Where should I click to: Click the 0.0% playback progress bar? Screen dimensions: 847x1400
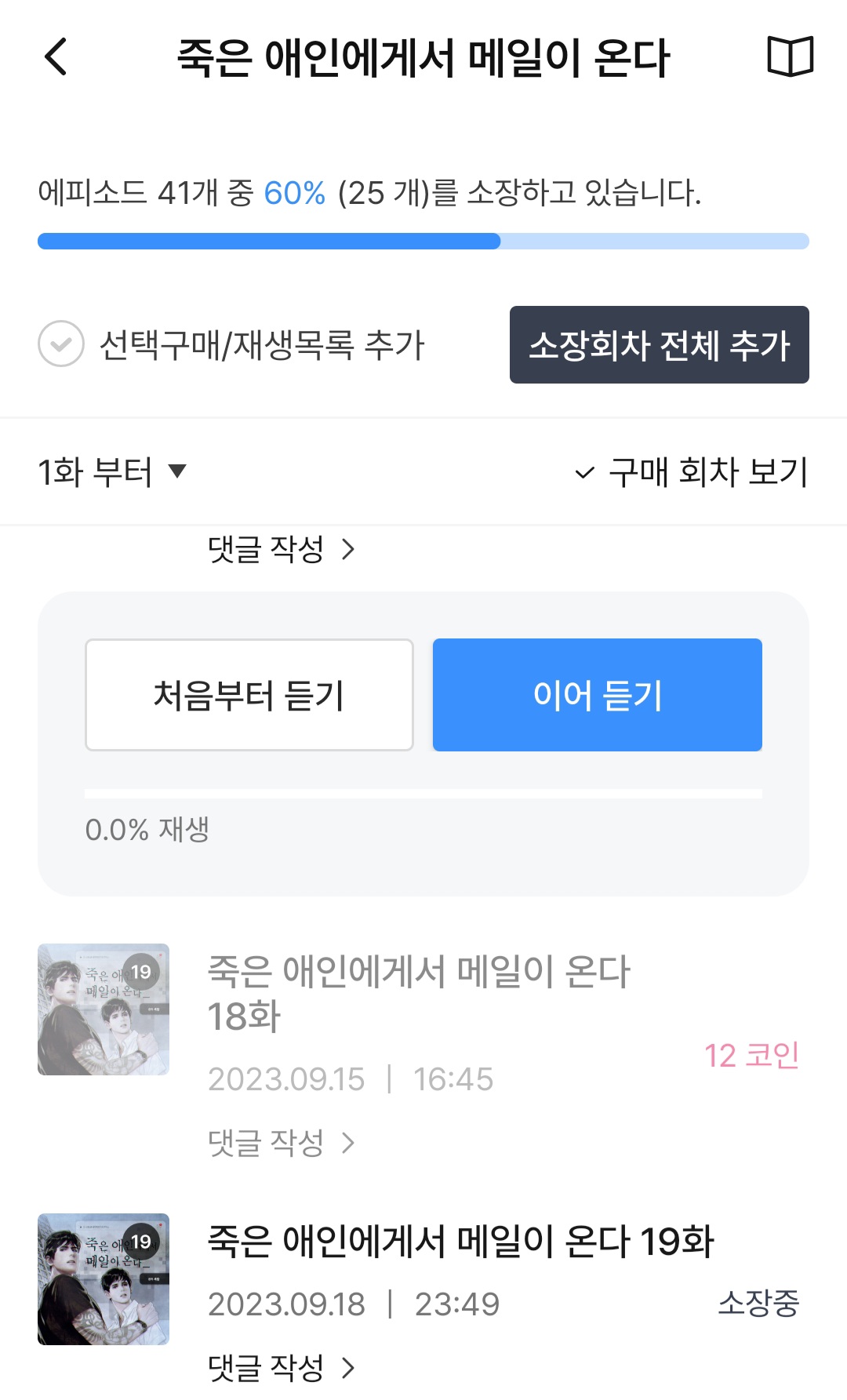[423, 794]
